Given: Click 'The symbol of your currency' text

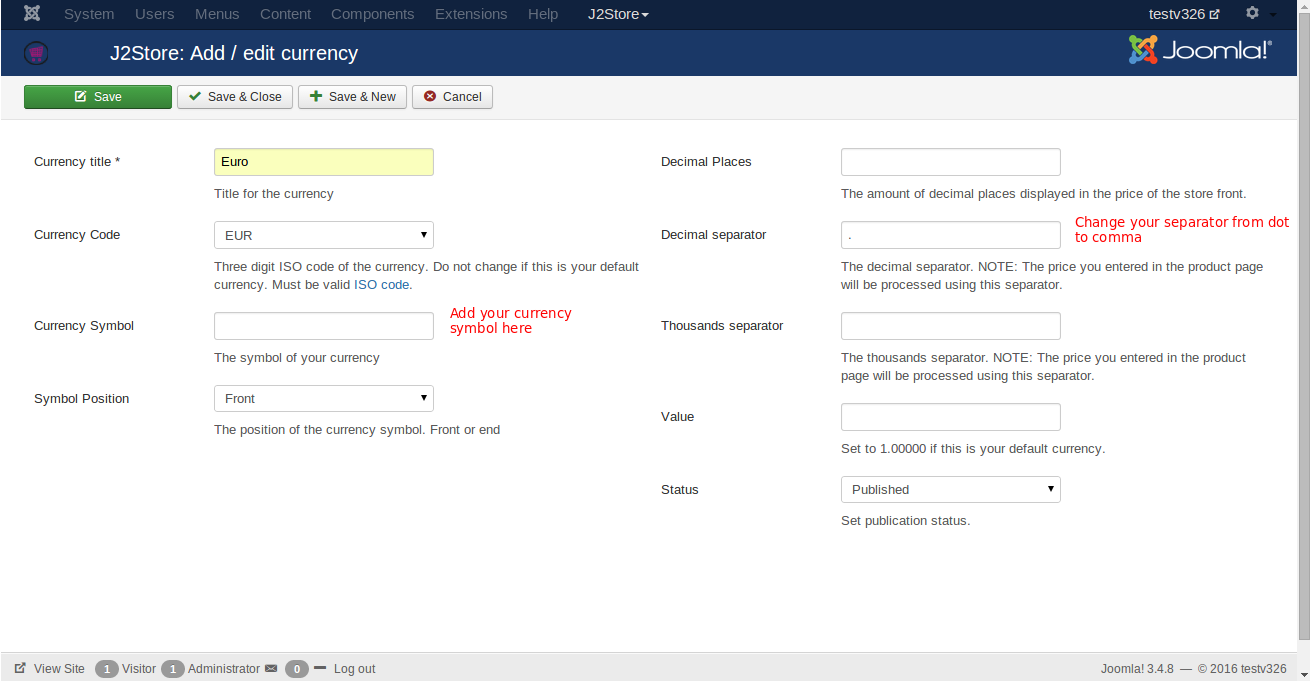Looking at the screenshot, I should (x=297, y=358).
